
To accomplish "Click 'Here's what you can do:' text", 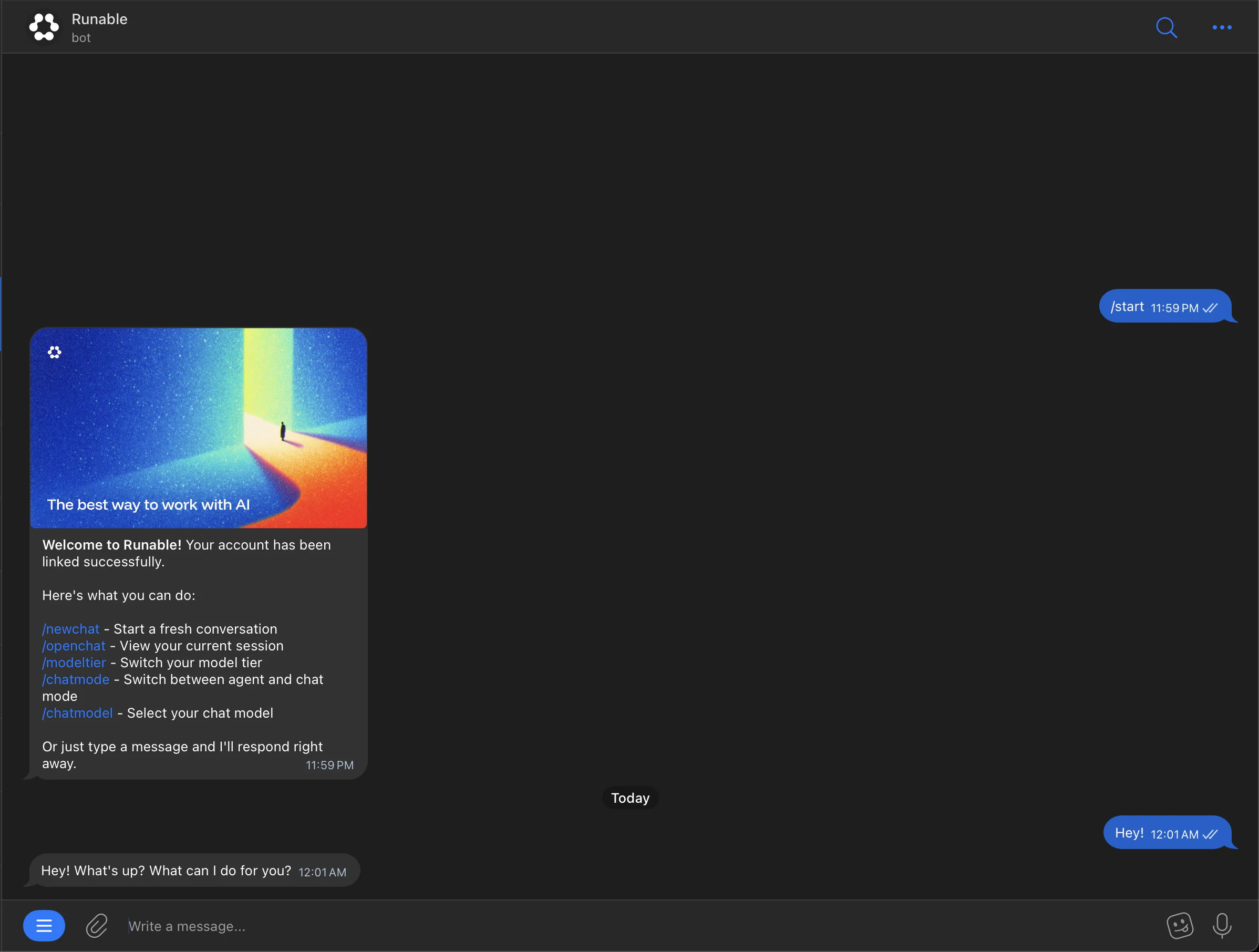I will pos(119,595).
